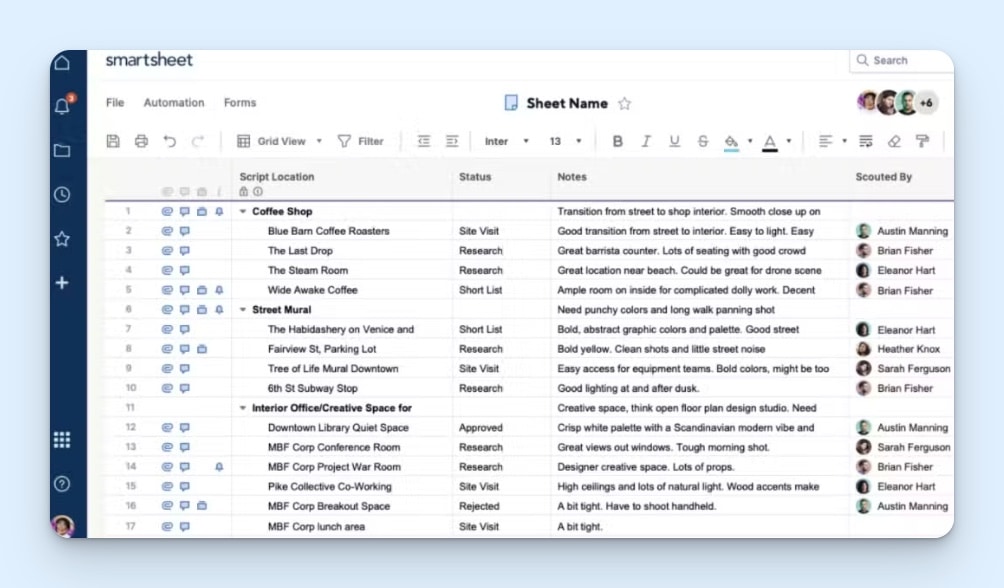Open the Automation menu

tap(174, 102)
